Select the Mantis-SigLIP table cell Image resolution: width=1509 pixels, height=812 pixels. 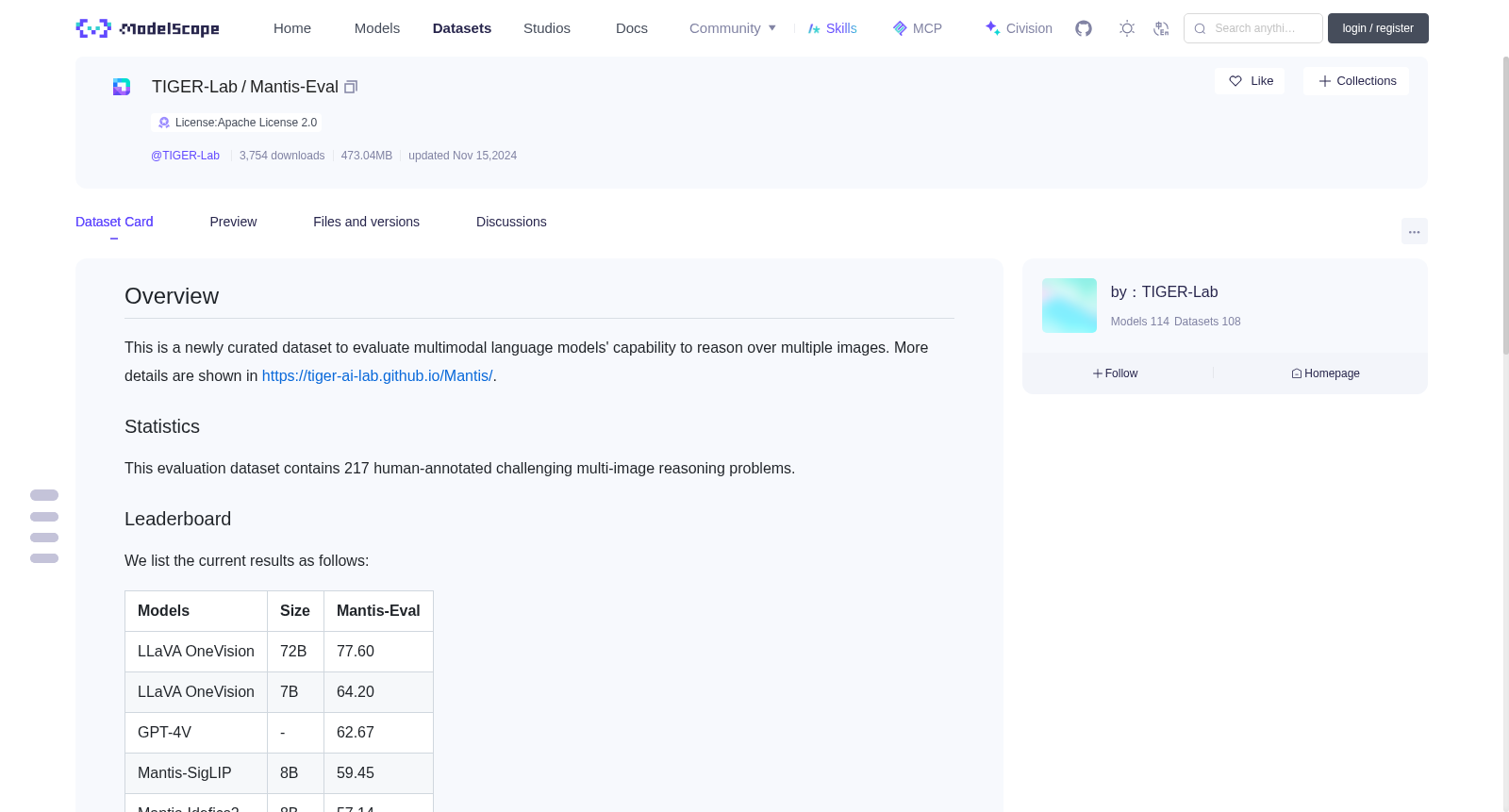tap(196, 773)
